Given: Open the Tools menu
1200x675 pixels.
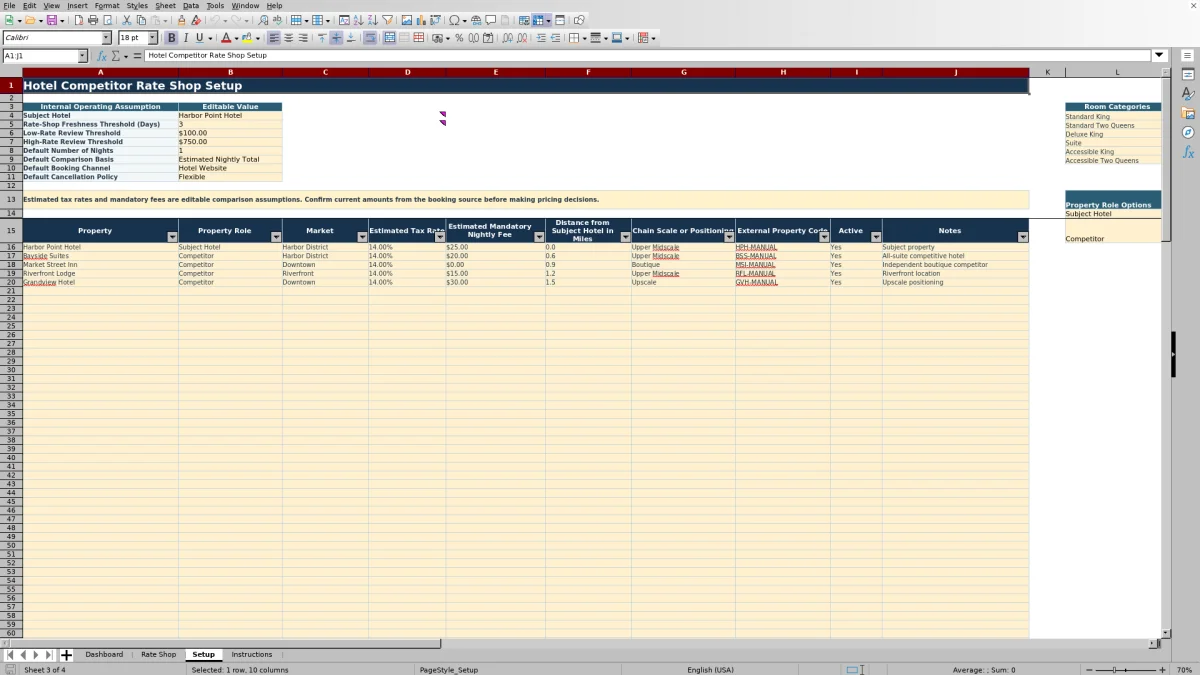Looking at the screenshot, I should [215, 5].
